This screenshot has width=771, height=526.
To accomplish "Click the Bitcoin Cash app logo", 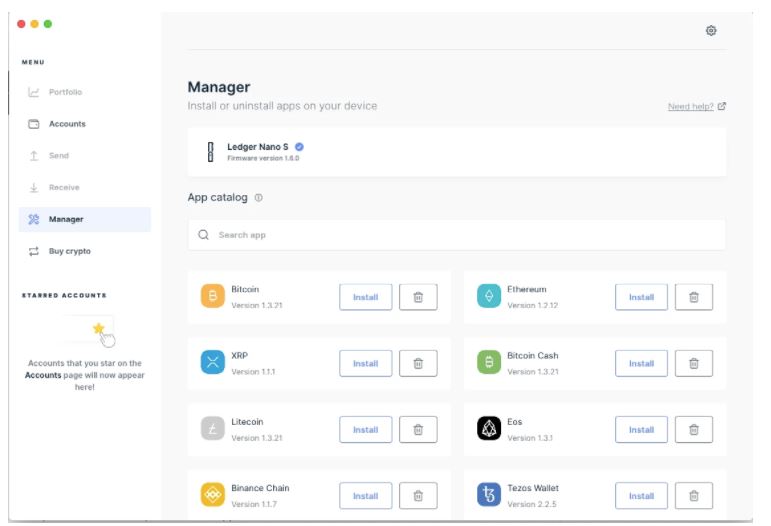I will [x=489, y=362].
